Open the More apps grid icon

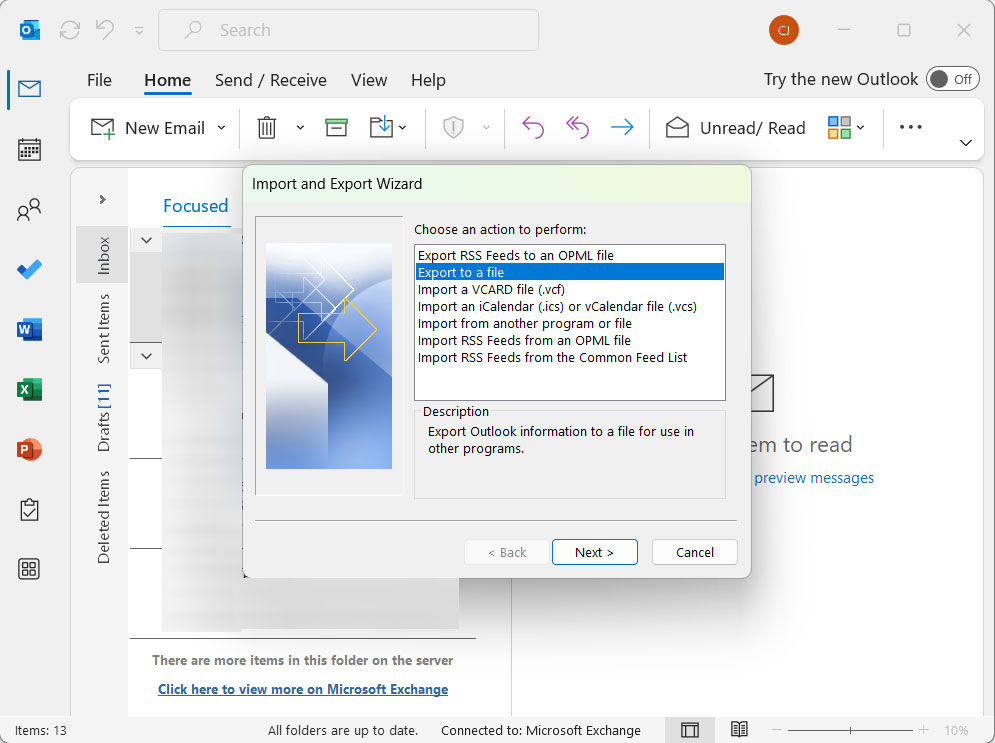pos(29,568)
